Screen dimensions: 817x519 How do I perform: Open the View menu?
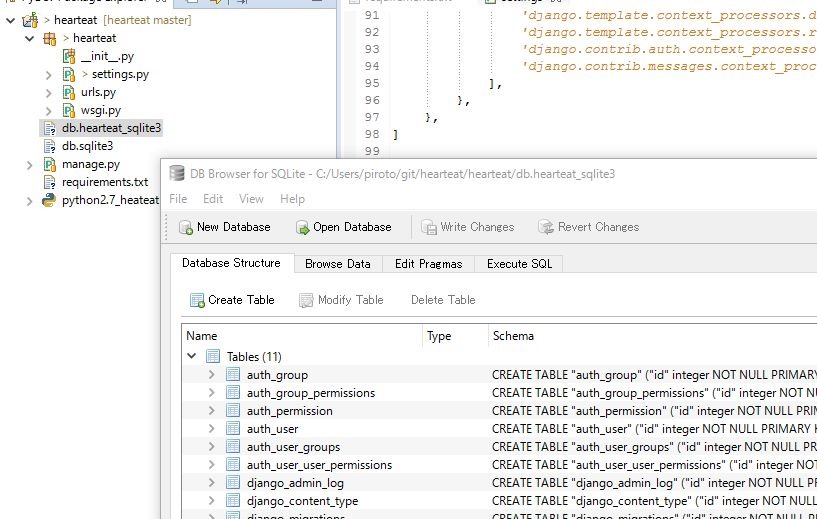(x=251, y=199)
